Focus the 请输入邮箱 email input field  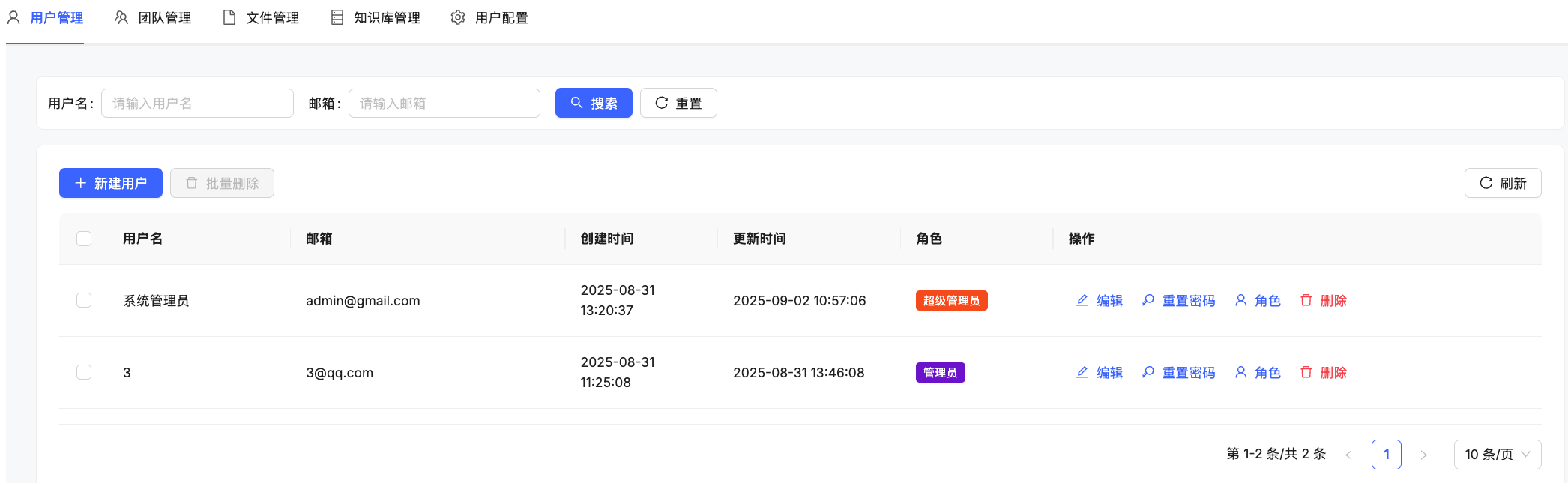tap(444, 103)
